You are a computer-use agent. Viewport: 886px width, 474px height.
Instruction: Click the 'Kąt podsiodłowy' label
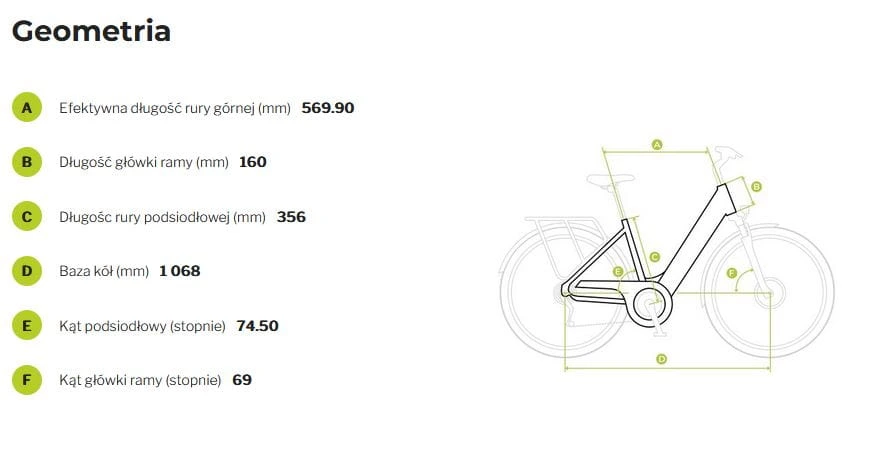[x=142, y=326]
